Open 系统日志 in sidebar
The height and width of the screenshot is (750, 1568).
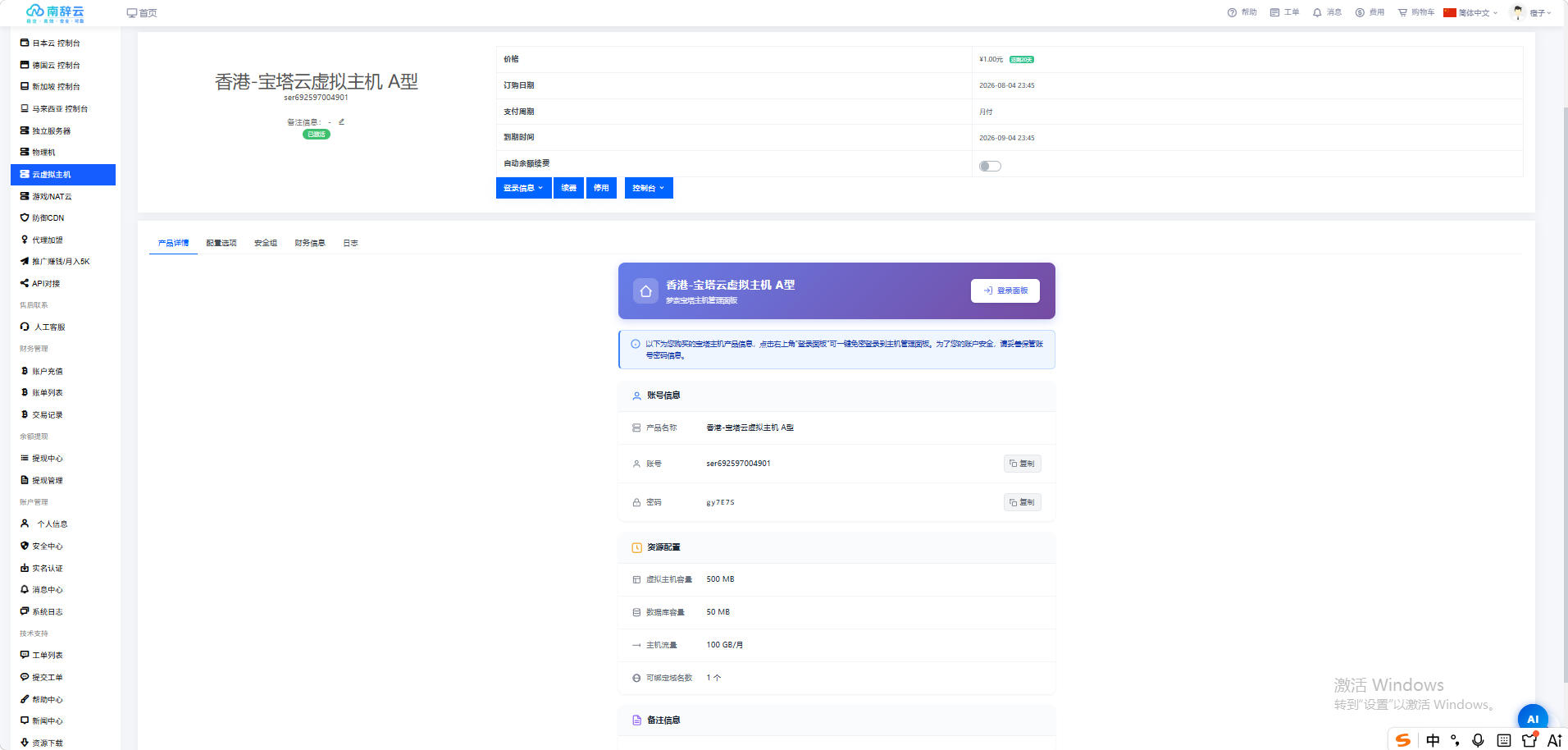[x=63, y=611]
